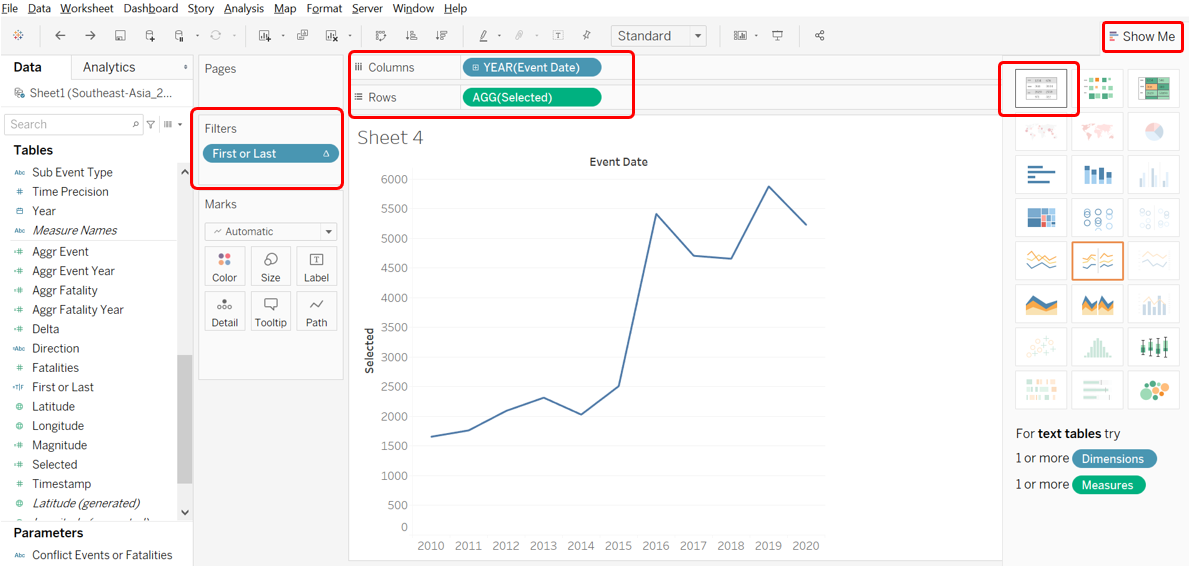Image resolution: width=1195 pixels, height=566 pixels.
Task: Switch to the Analytics tab
Action: pyautogui.click(x=109, y=68)
